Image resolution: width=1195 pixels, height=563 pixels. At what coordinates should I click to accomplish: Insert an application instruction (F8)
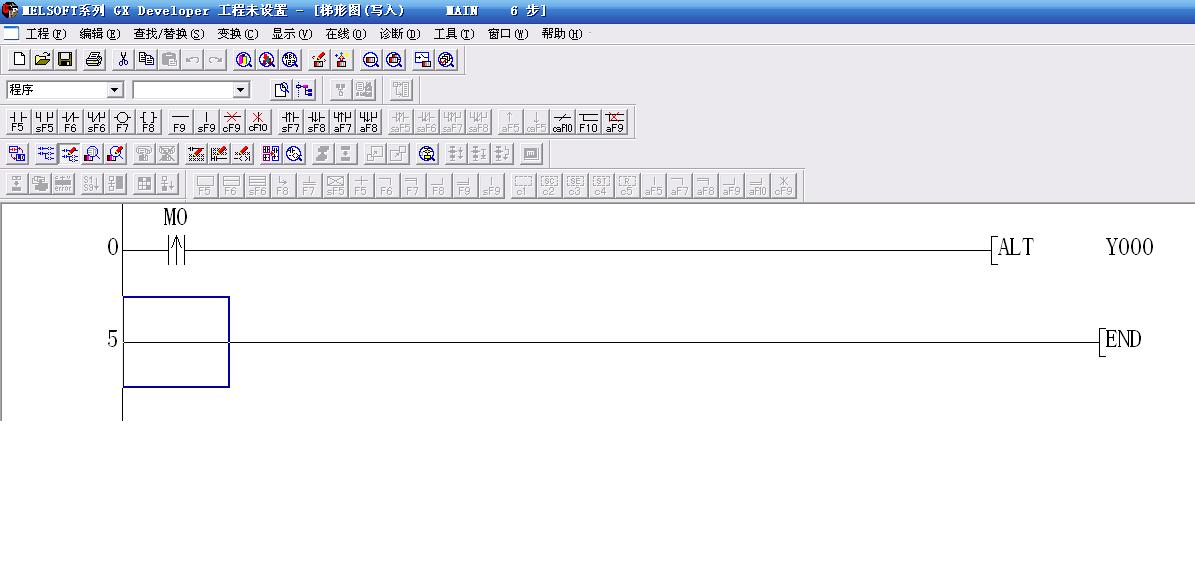tap(148, 122)
